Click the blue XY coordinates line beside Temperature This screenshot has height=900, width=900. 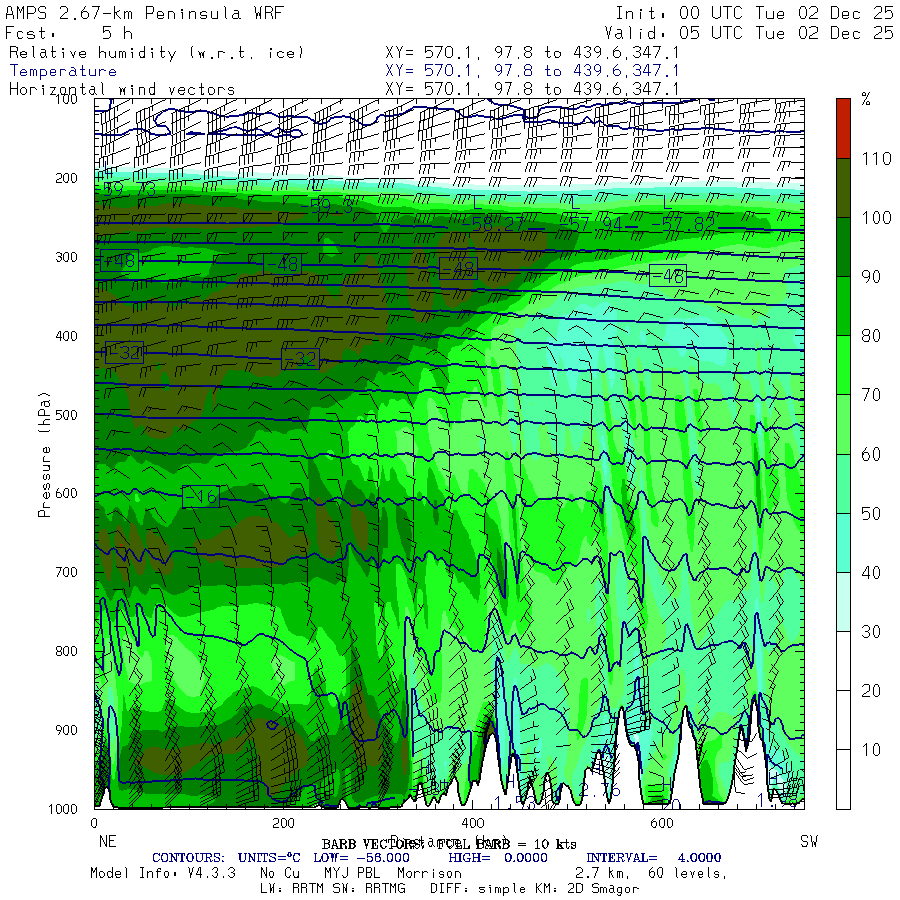(532, 71)
